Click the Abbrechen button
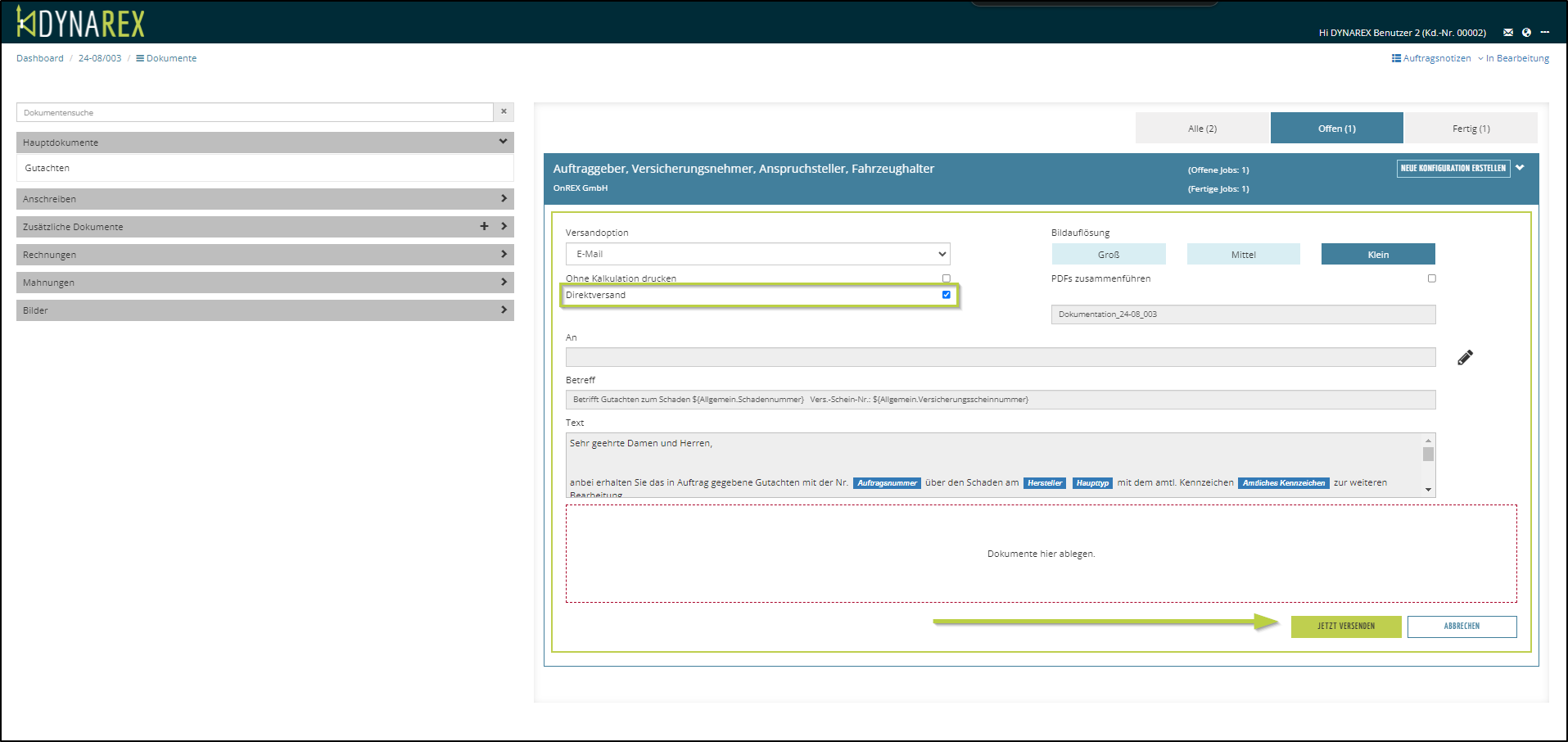This screenshot has height=742, width=1568. point(1462,627)
